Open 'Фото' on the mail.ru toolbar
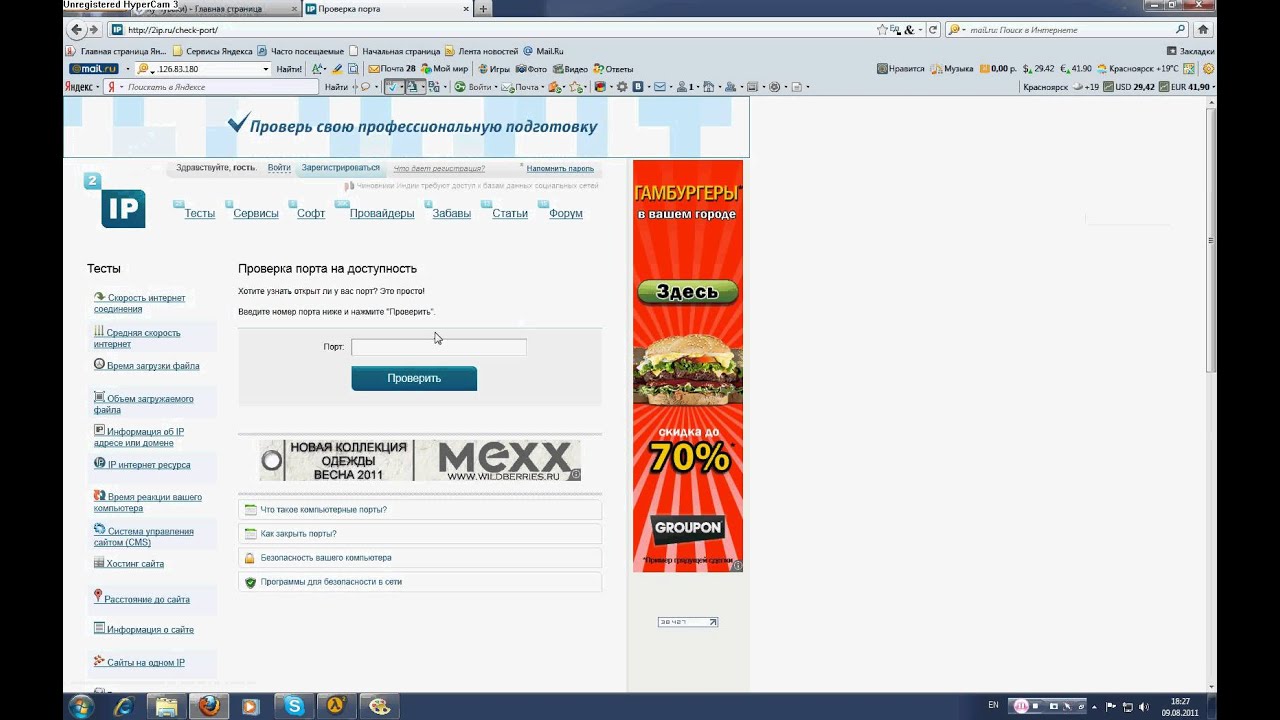Viewport: 1280px width, 720px height. click(531, 69)
